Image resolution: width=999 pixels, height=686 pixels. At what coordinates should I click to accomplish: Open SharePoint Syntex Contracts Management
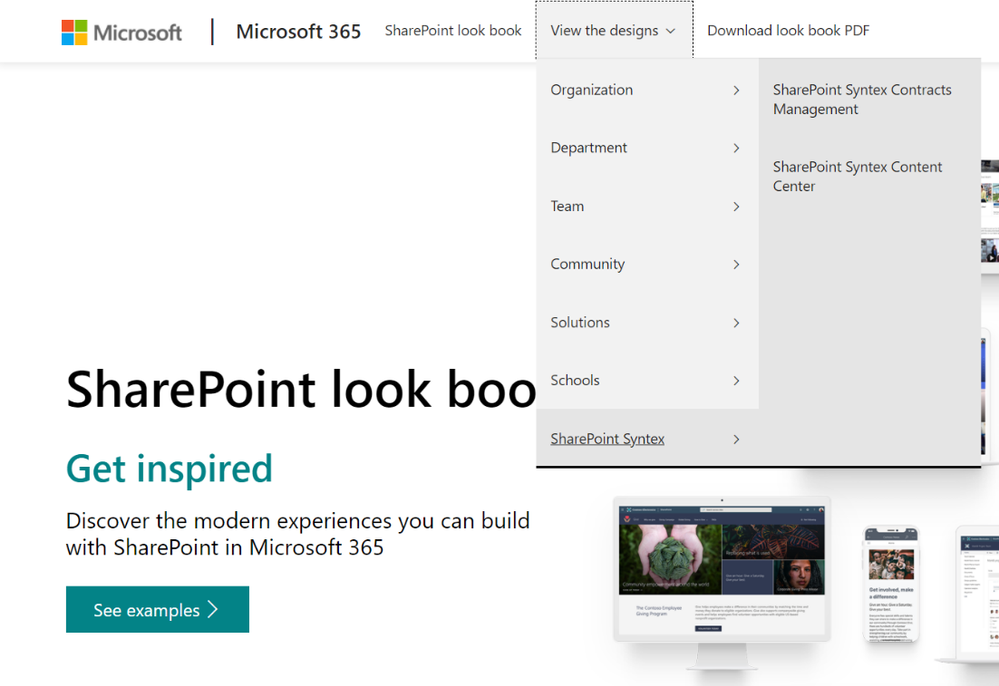tap(862, 99)
